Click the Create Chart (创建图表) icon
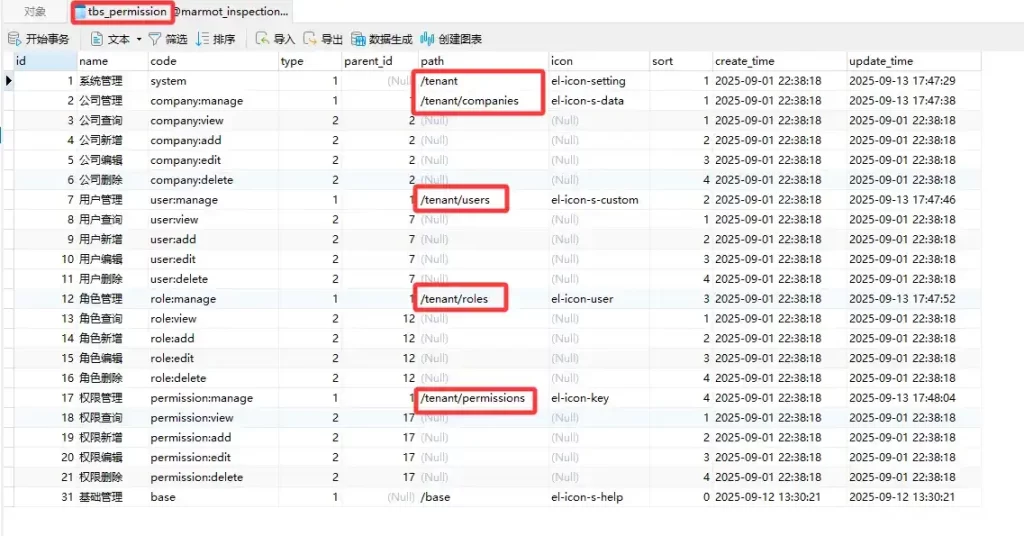The width and height of the screenshot is (1024, 536). tap(428, 39)
